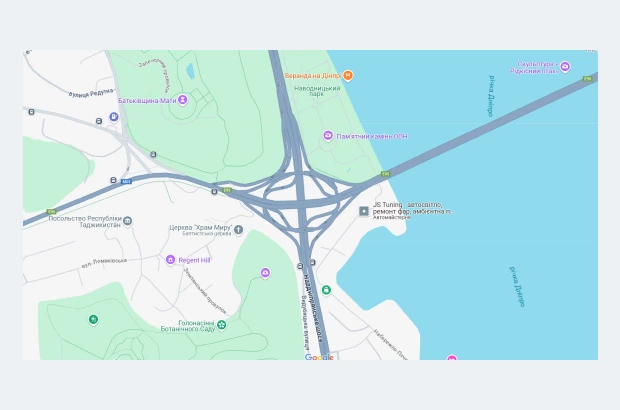Viewport: 620px width, 410px height.
Task: Open the Посольство Республіки Таджикистан marker
Action: pos(127,221)
